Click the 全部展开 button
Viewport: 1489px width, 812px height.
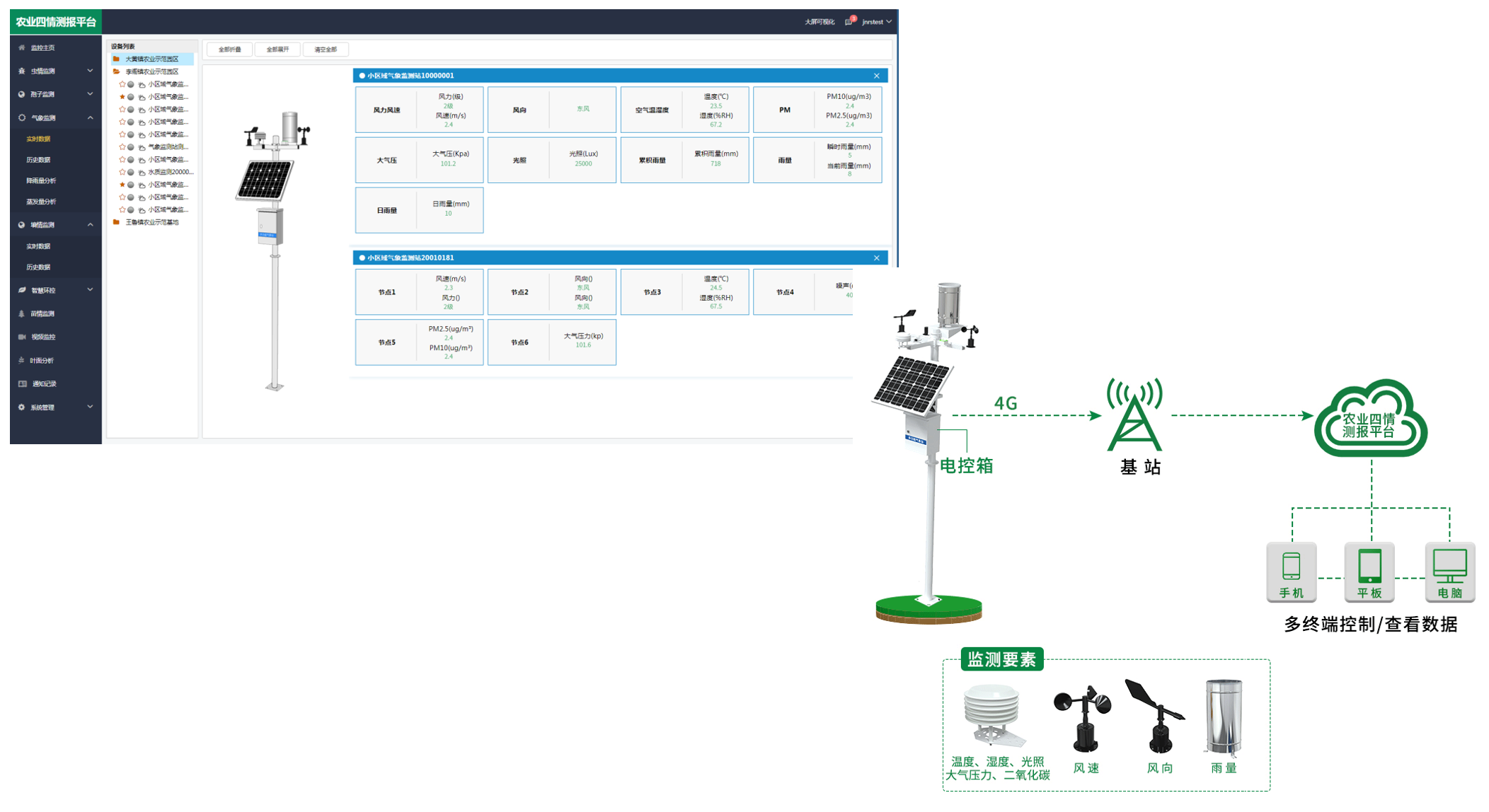[x=277, y=50]
